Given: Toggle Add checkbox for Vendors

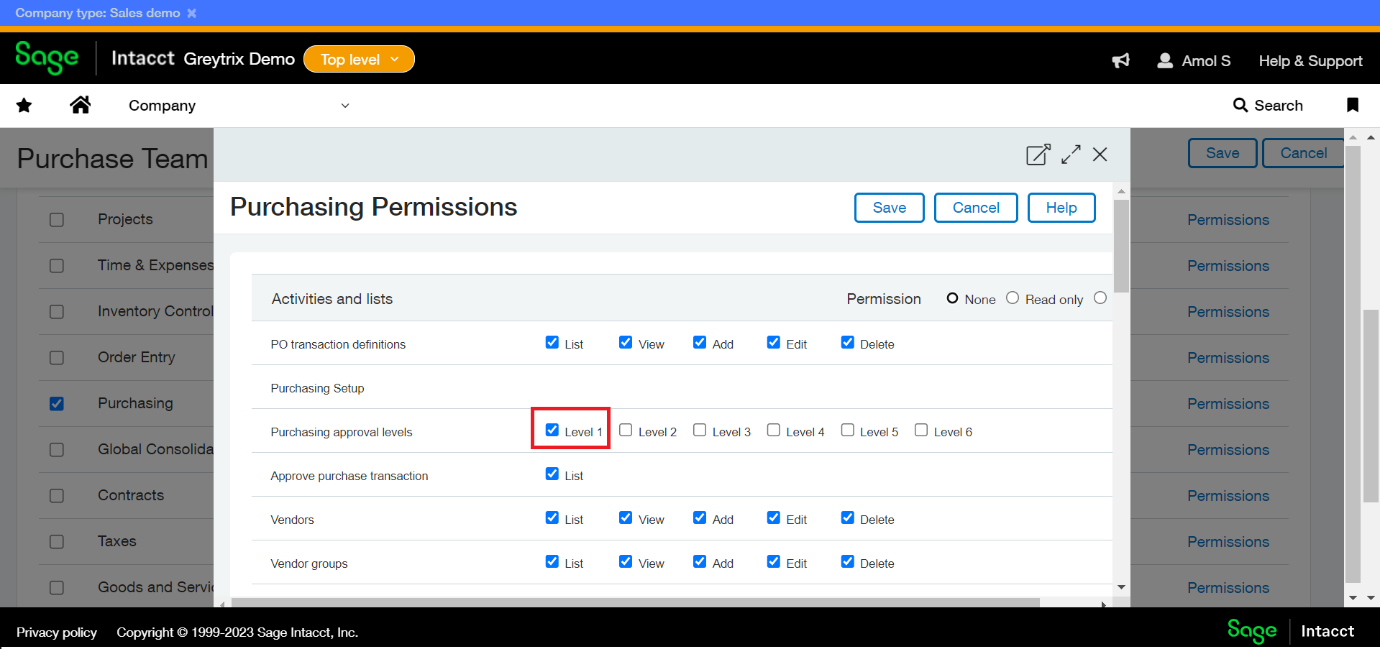Looking at the screenshot, I should click(699, 518).
